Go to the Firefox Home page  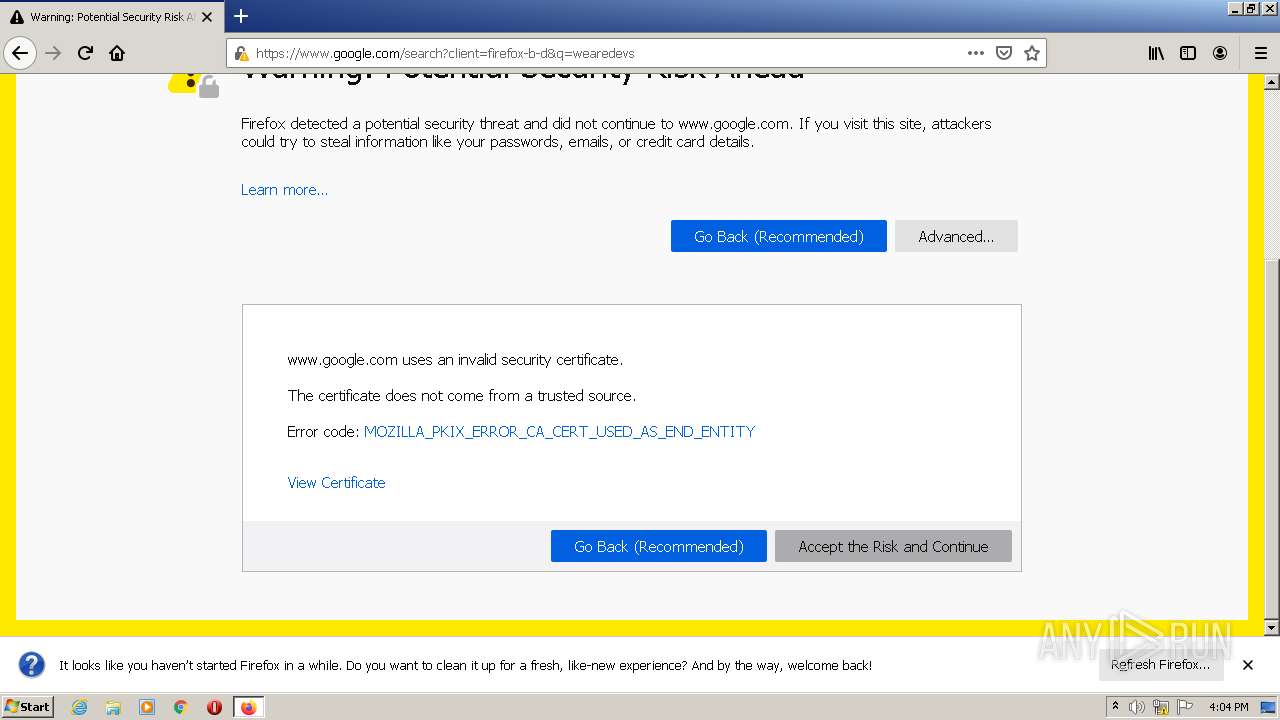(117, 53)
